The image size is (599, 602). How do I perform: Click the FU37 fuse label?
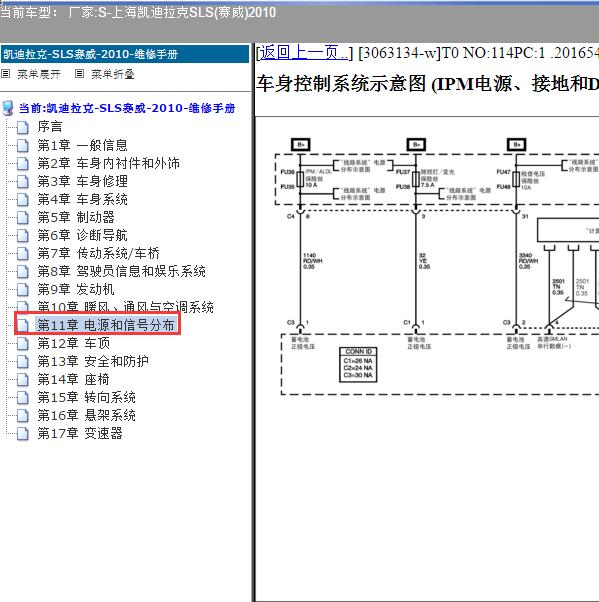pos(403,172)
